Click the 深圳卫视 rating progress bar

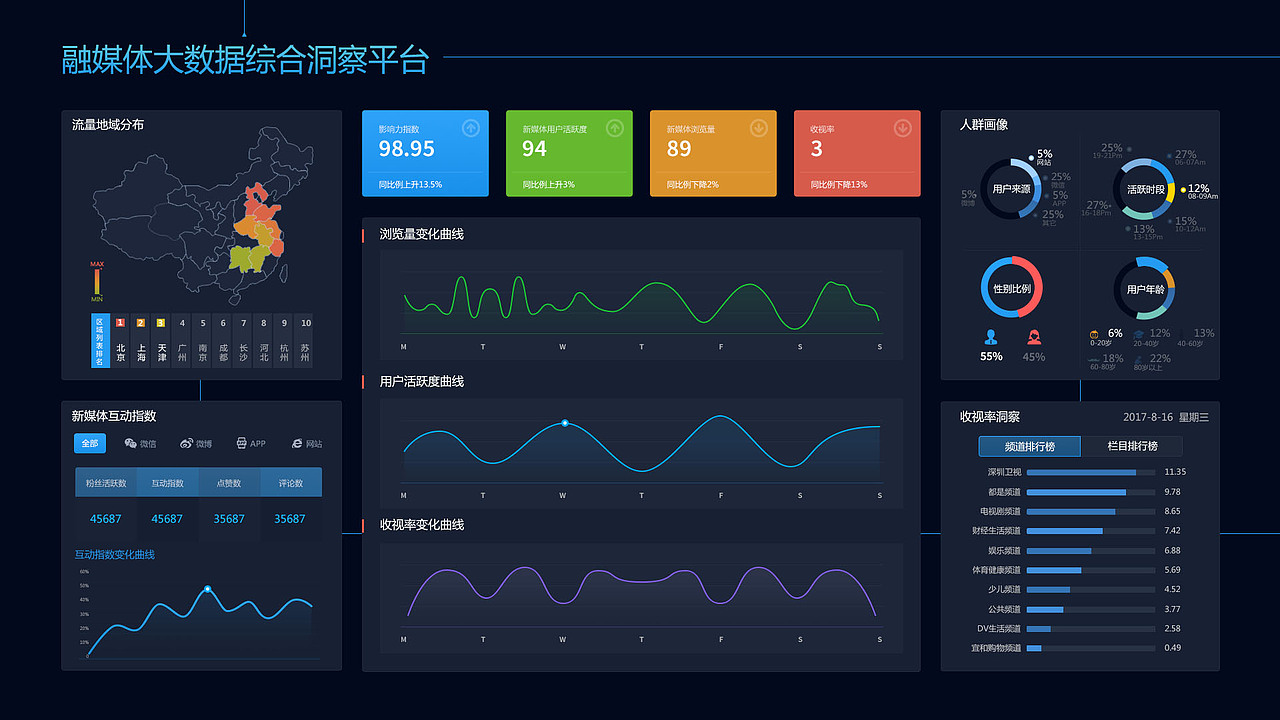coord(1090,473)
